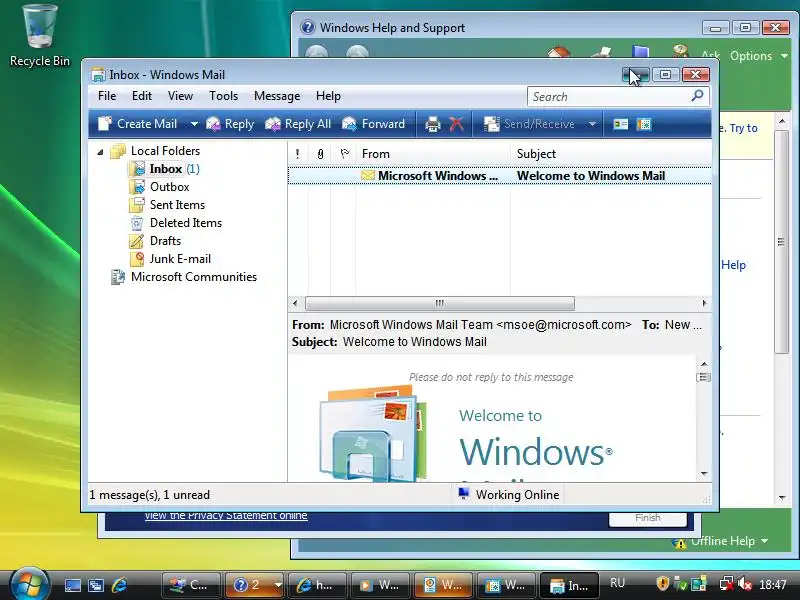Click the RU language indicator
The image size is (800, 600).
pyautogui.click(x=617, y=583)
